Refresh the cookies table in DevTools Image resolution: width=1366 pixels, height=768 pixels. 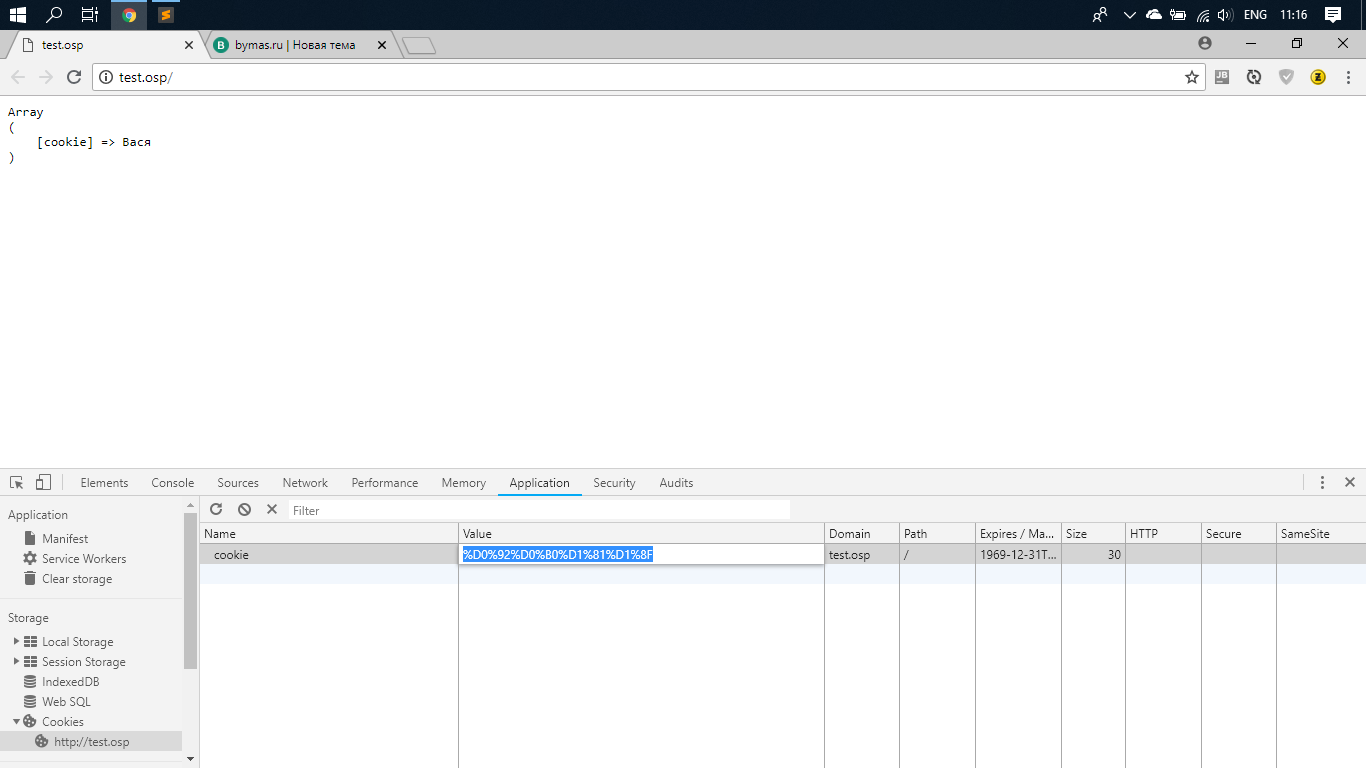click(x=216, y=510)
